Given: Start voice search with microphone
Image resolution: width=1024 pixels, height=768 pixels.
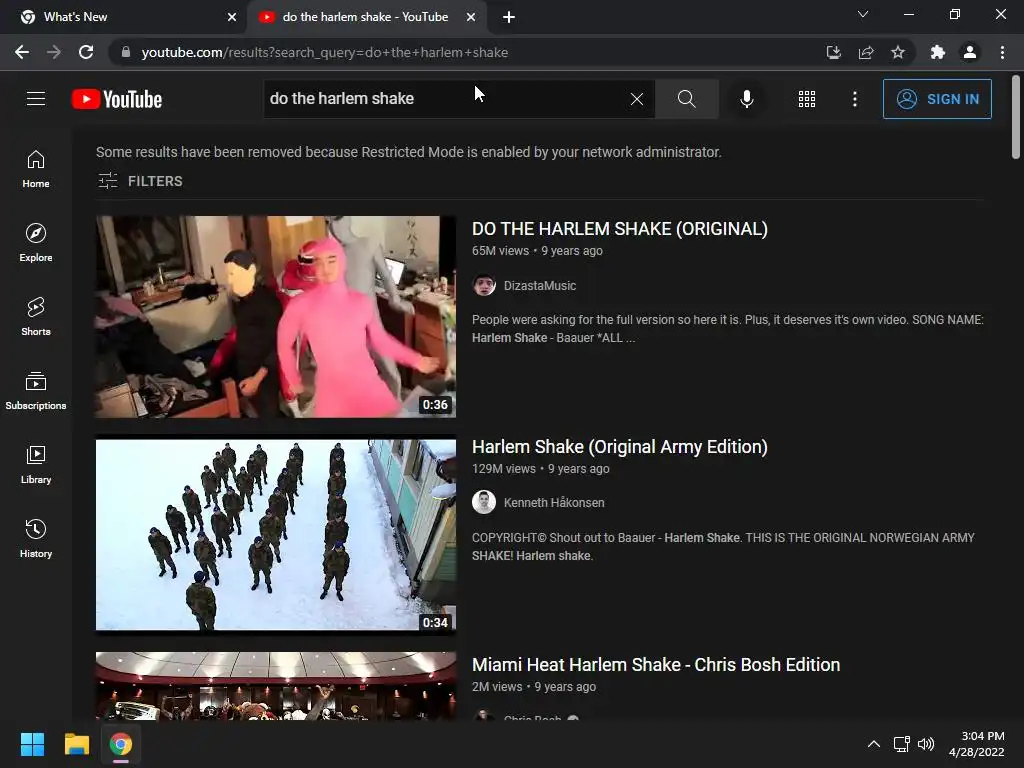Looking at the screenshot, I should [x=746, y=99].
